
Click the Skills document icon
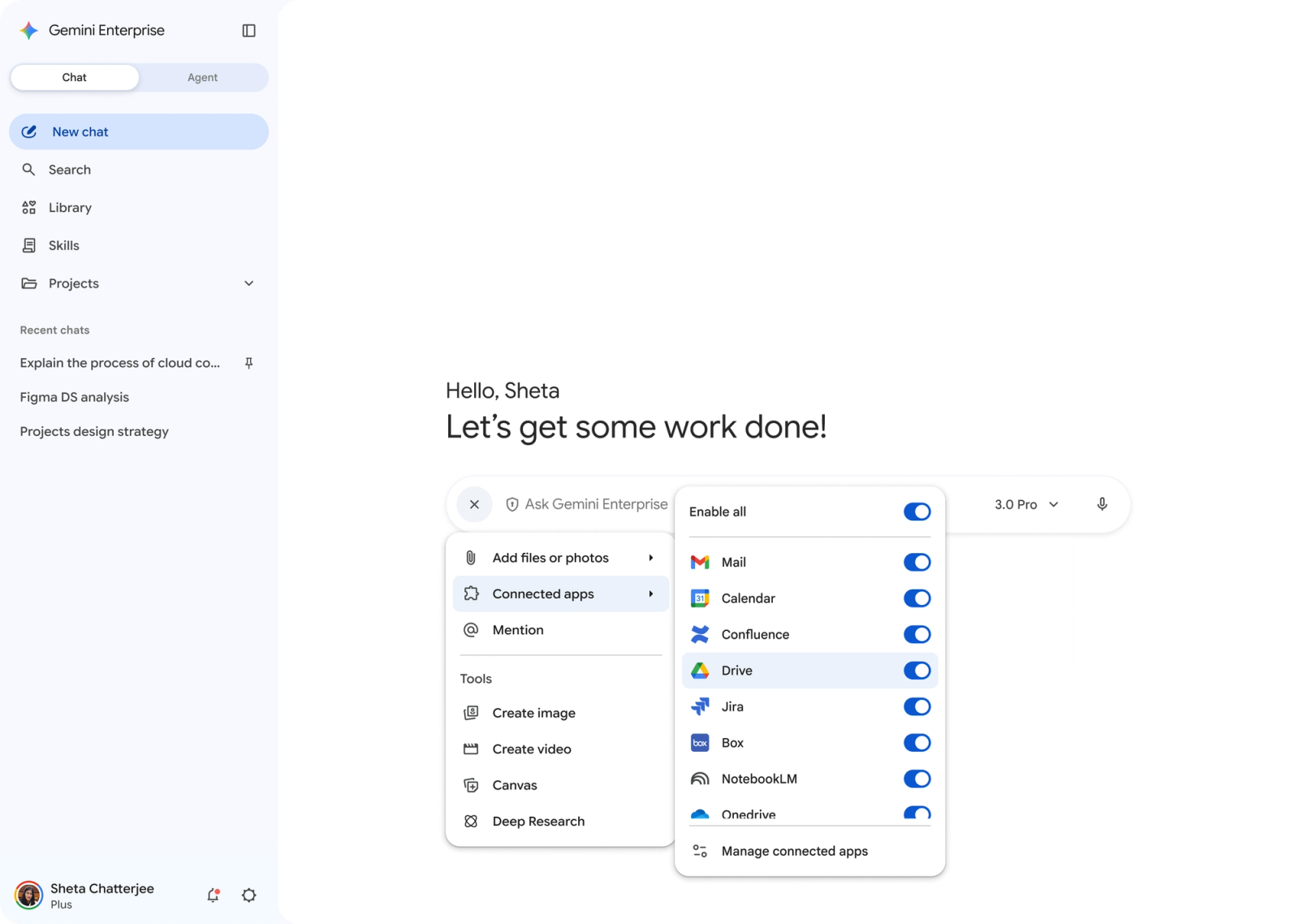29,245
